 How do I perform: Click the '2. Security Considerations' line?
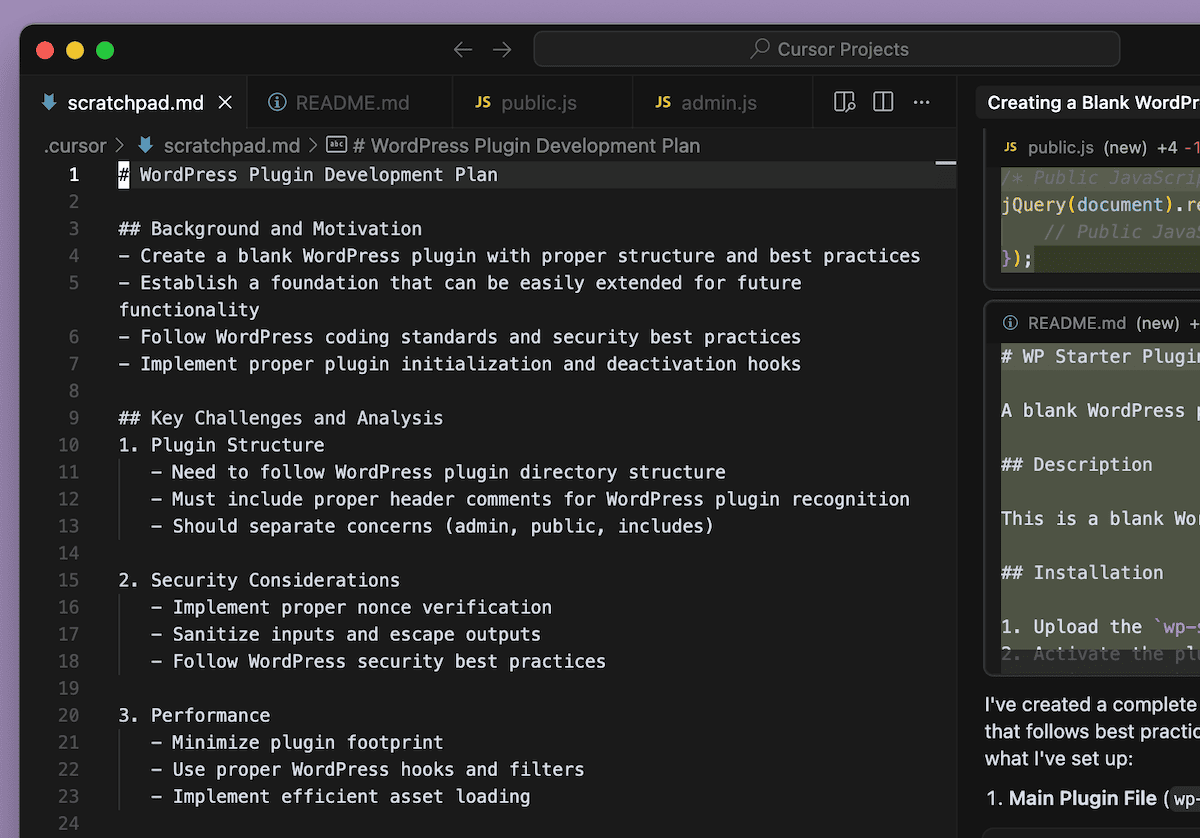tap(259, 580)
